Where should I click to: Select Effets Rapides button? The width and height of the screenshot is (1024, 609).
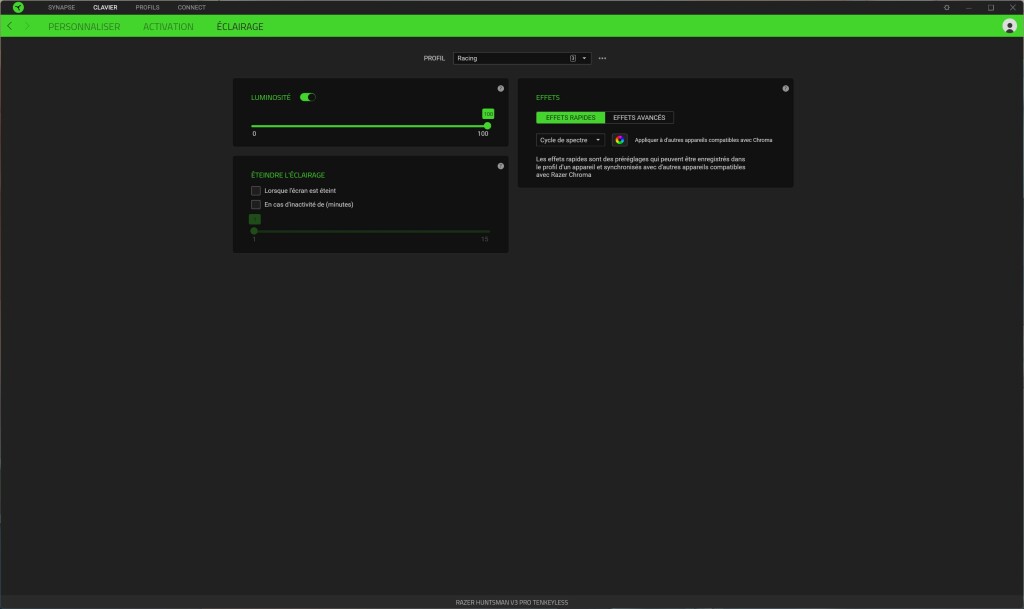point(570,117)
